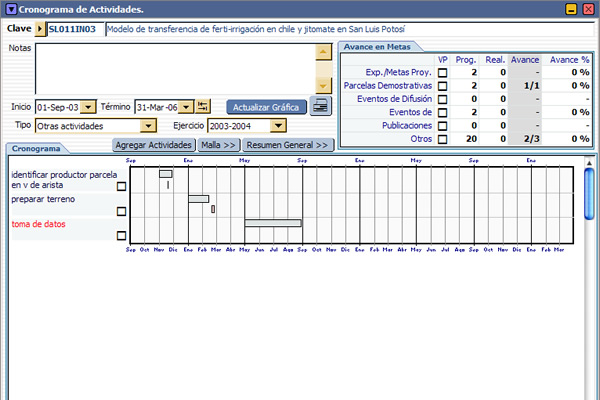This screenshot has height=400, width=600.
Task: Close the Cronograma de Actividades window
Action: 588,9
